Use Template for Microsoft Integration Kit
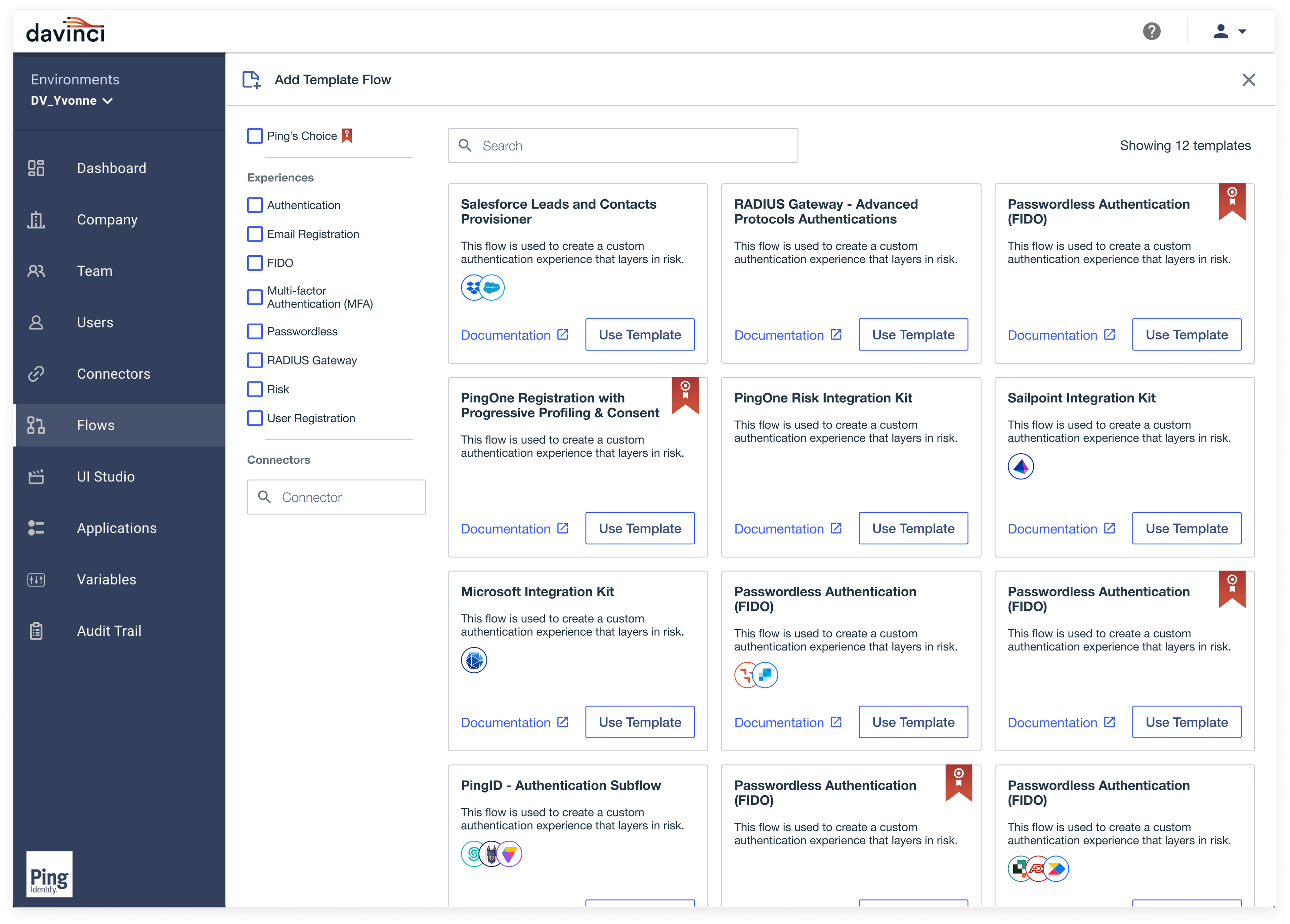The height and width of the screenshot is (924, 1290). point(640,723)
